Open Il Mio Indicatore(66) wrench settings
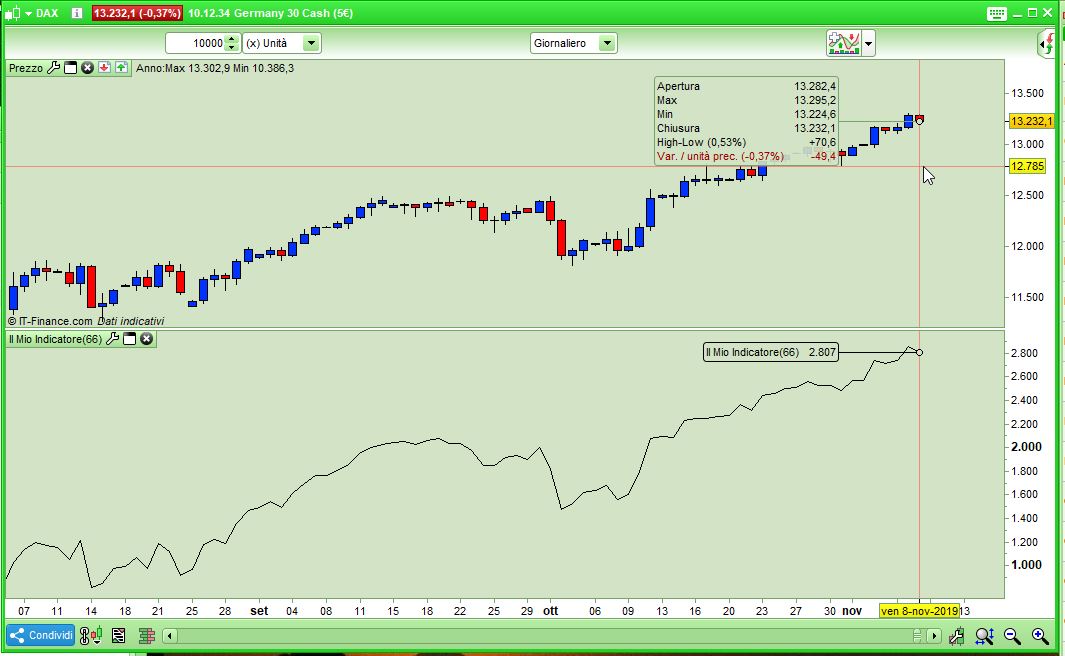1065x656 pixels. point(113,338)
